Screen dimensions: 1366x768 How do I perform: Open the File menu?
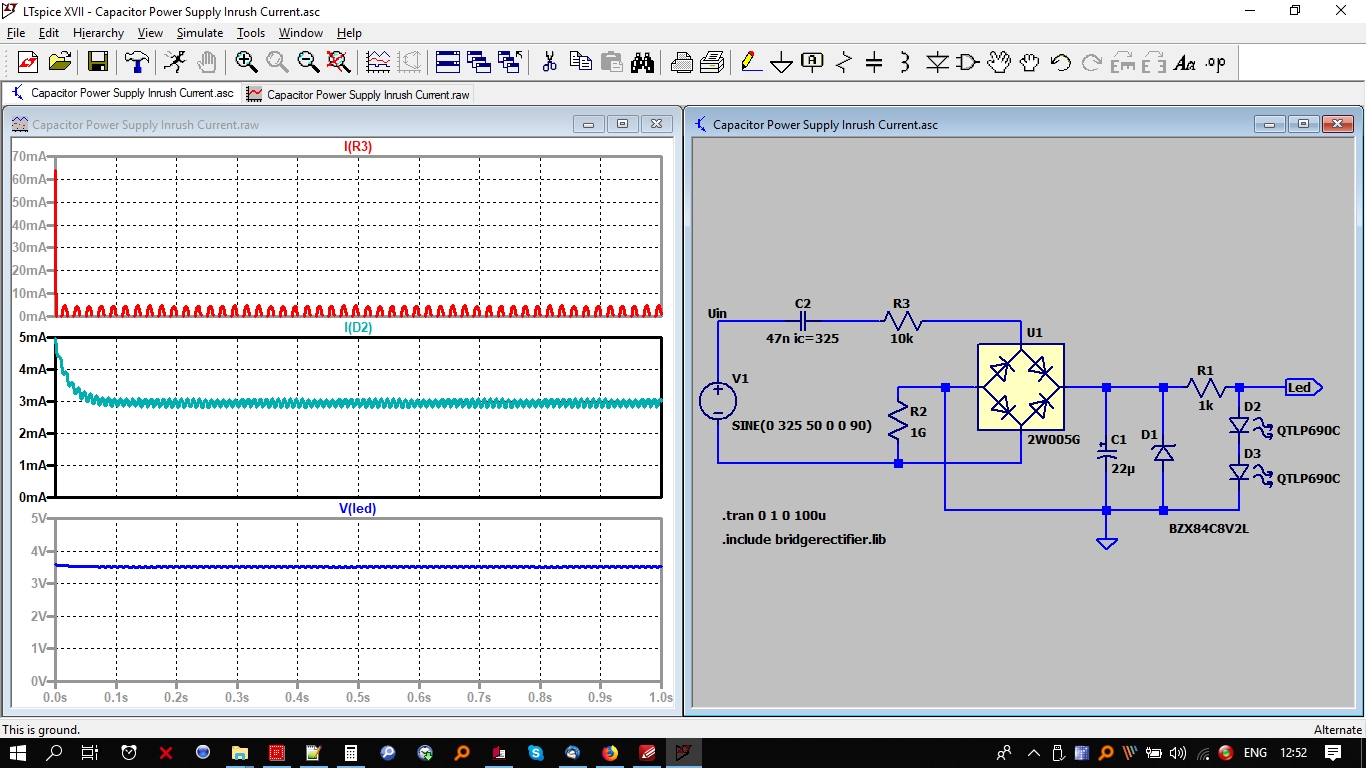tap(16, 33)
